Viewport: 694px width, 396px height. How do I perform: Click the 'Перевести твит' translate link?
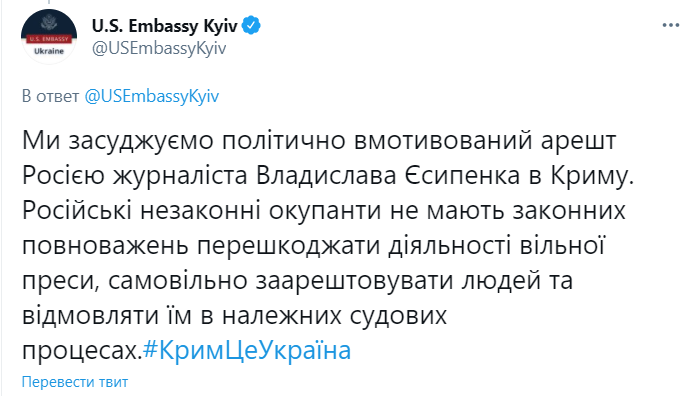(75, 382)
